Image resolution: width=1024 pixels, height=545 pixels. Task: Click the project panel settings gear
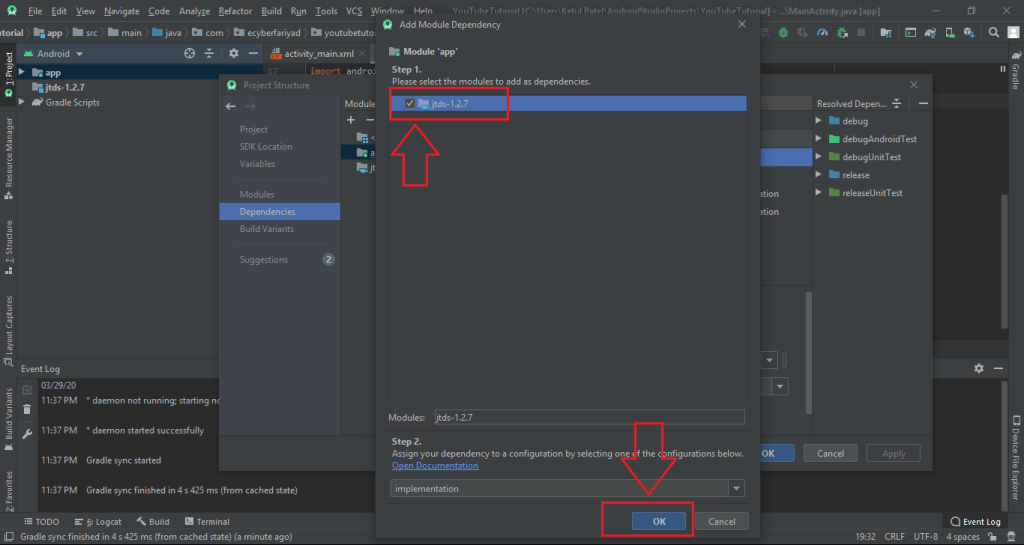pos(233,53)
